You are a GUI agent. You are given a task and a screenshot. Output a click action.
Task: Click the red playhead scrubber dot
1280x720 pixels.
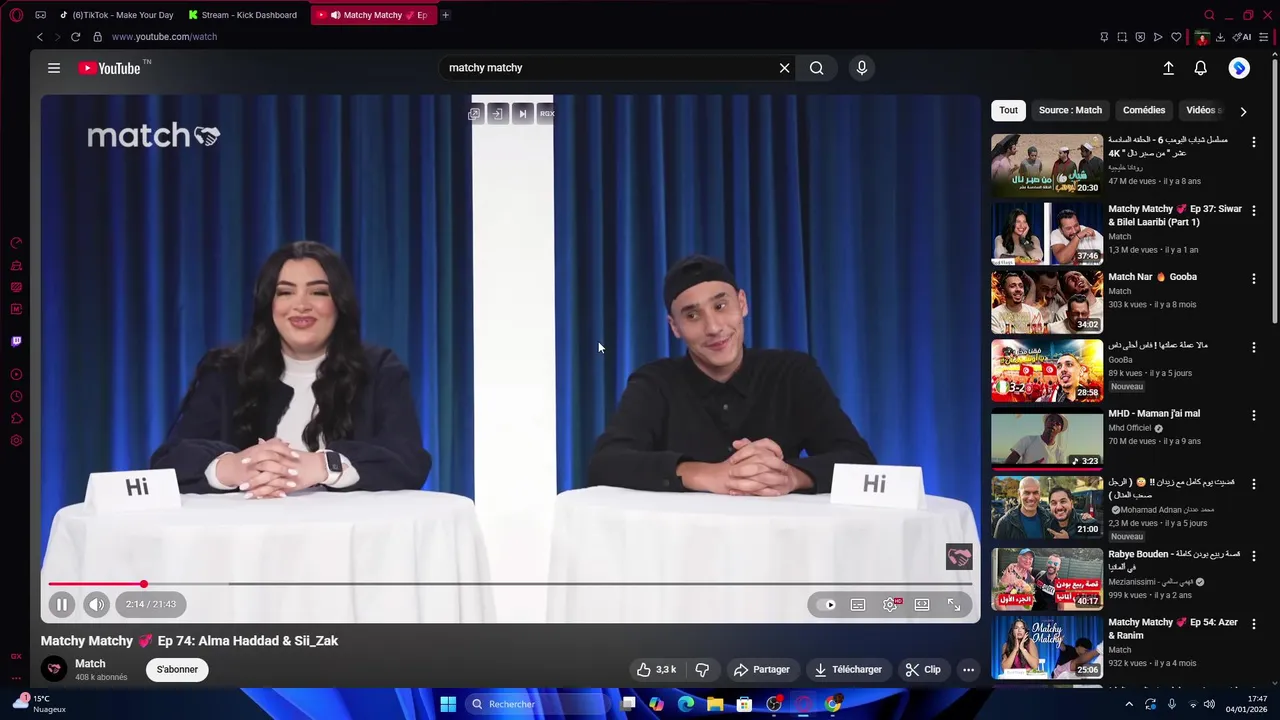144,584
